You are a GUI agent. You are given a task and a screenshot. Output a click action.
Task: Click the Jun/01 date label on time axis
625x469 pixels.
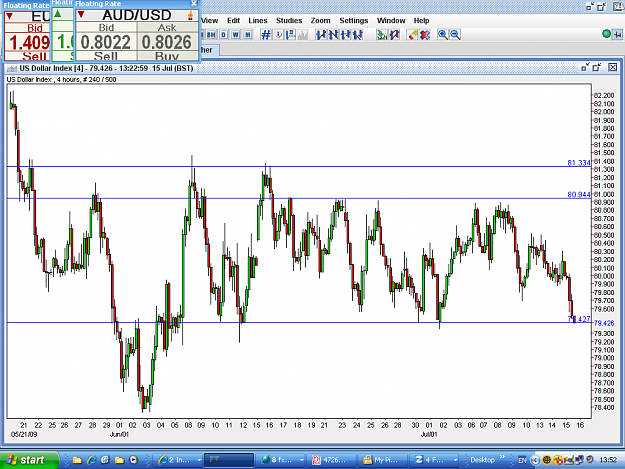click(x=119, y=434)
